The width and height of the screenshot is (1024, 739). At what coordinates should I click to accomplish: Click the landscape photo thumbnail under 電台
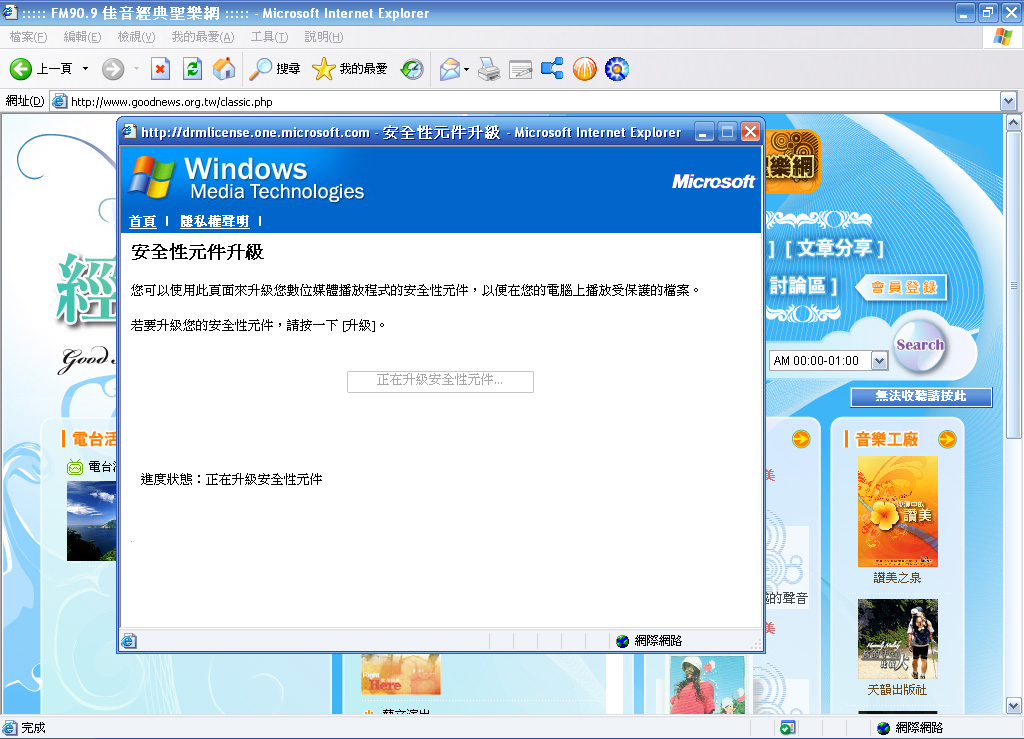point(91,521)
